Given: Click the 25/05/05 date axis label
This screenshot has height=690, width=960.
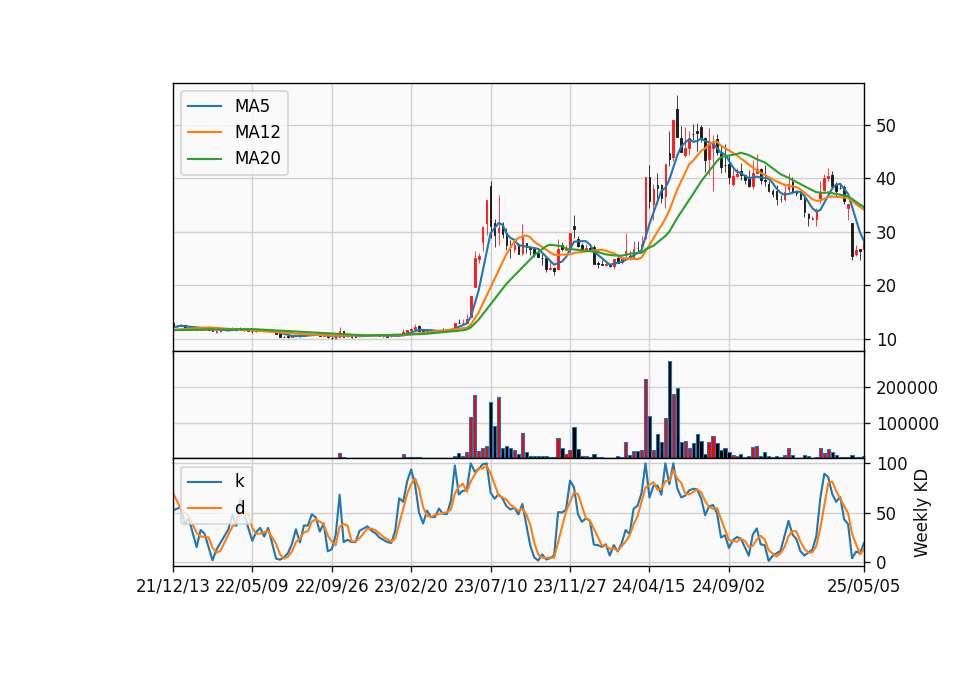Looking at the screenshot, I should [864, 587].
